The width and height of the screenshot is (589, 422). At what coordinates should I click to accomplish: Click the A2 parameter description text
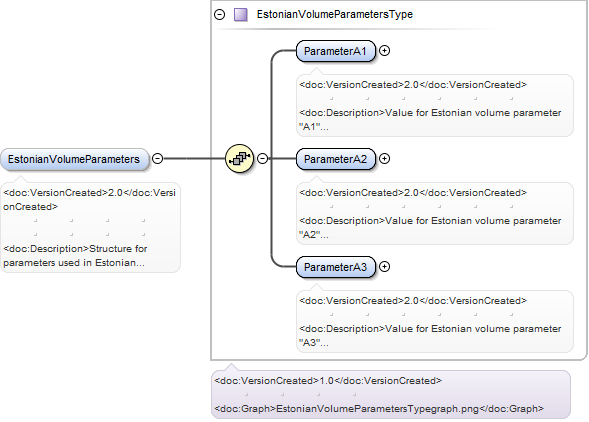coord(430,227)
